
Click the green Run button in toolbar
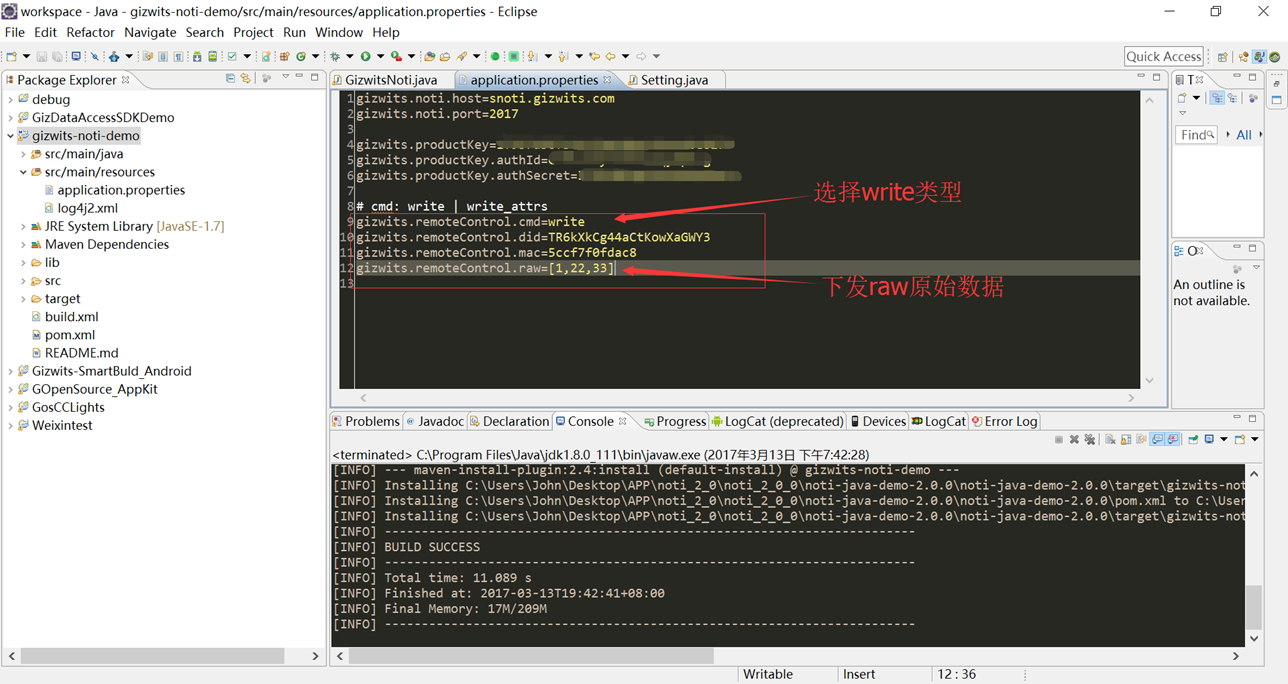[x=366, y=57]
